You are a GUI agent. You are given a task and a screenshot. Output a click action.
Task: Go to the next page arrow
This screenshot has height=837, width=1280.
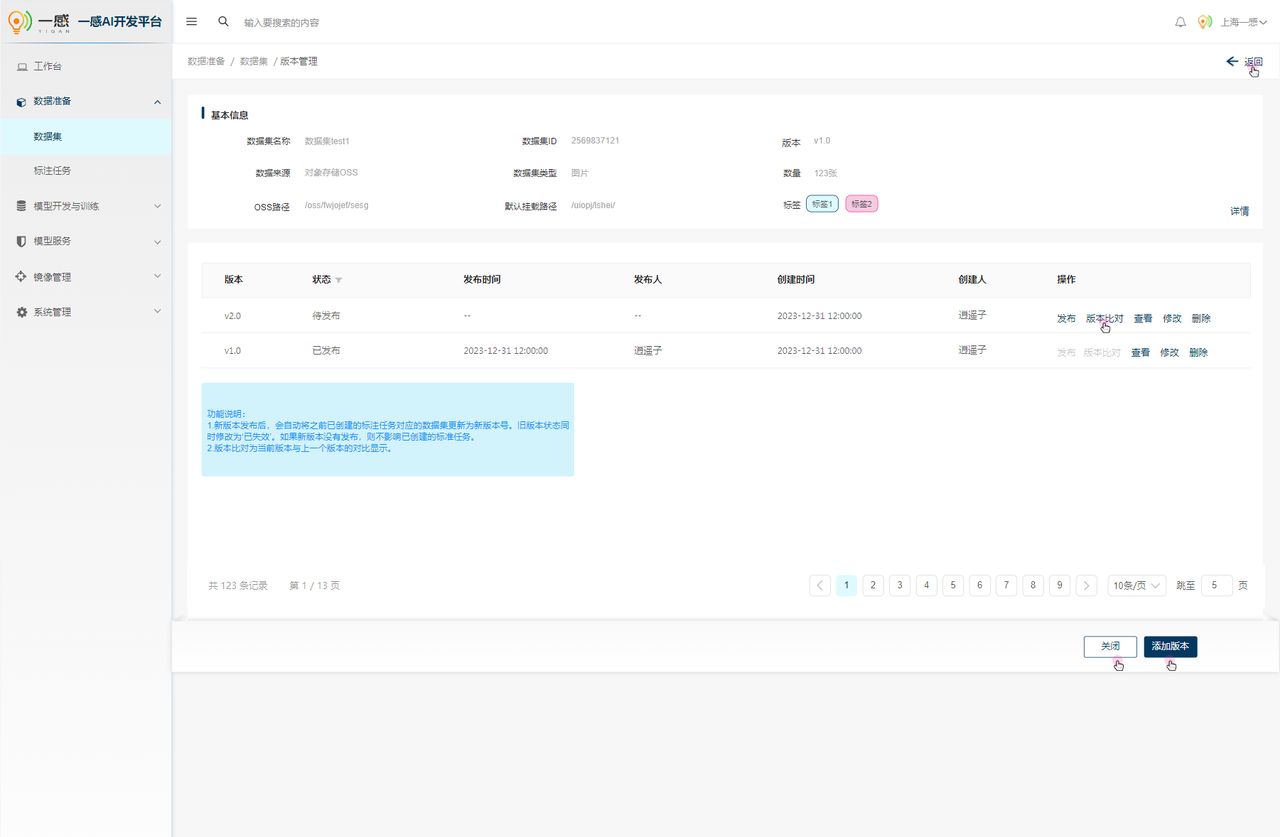(1087, 586)
